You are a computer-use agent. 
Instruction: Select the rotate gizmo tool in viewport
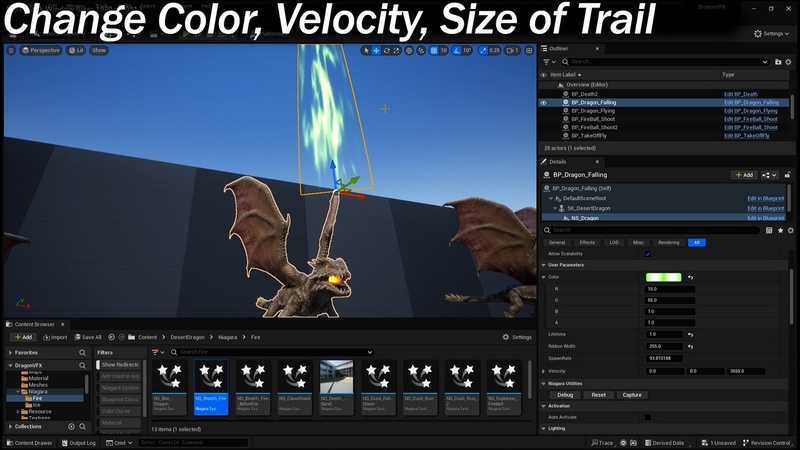click(387, 50)
